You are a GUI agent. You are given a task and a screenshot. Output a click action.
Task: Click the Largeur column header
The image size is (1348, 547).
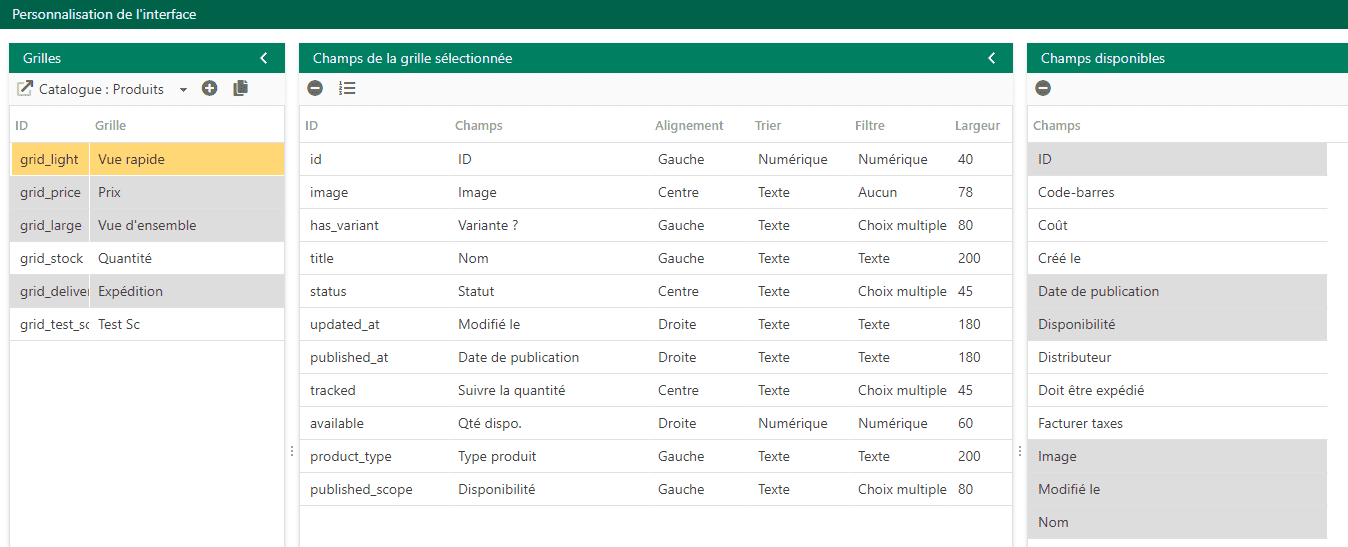(977, 126)
